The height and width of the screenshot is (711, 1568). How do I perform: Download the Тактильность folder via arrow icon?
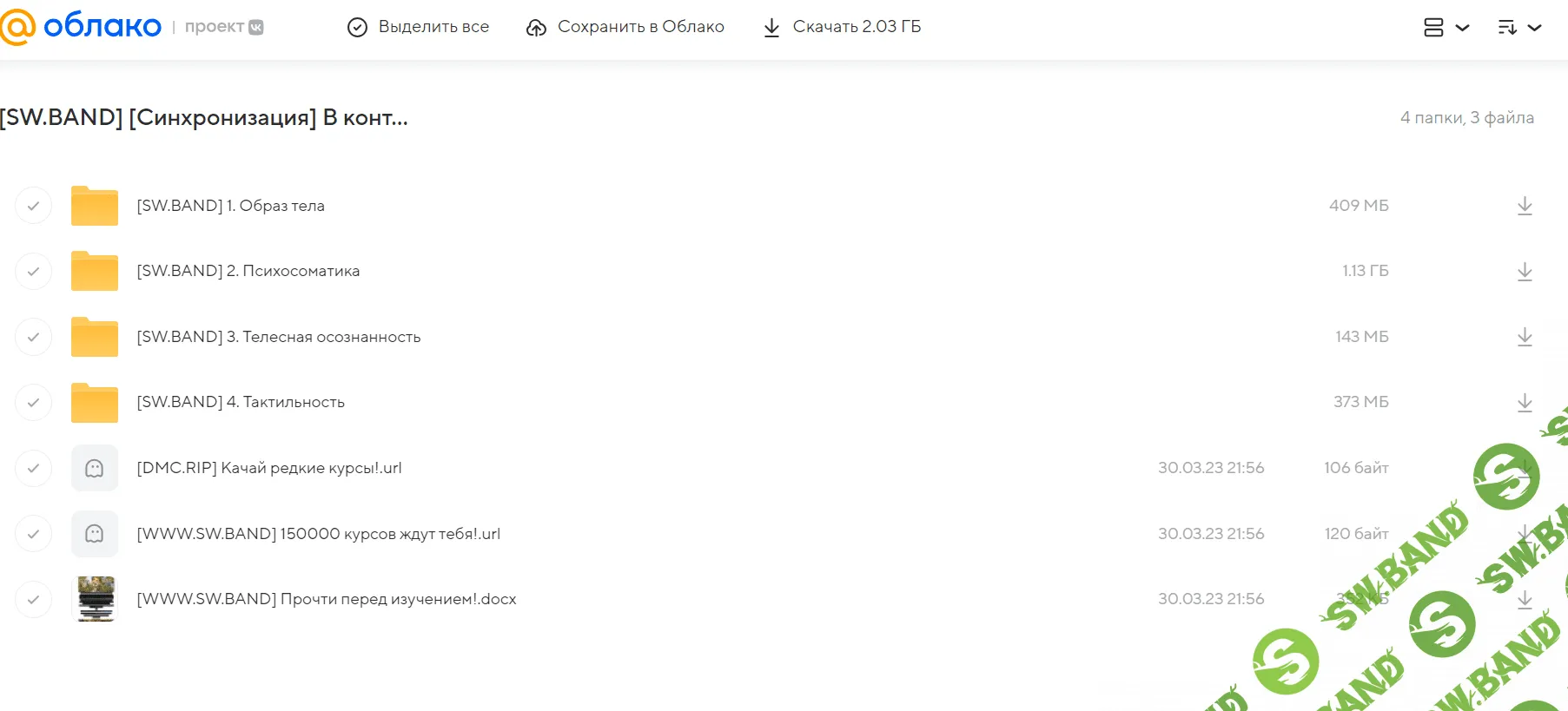click(x=1524, y=403)
